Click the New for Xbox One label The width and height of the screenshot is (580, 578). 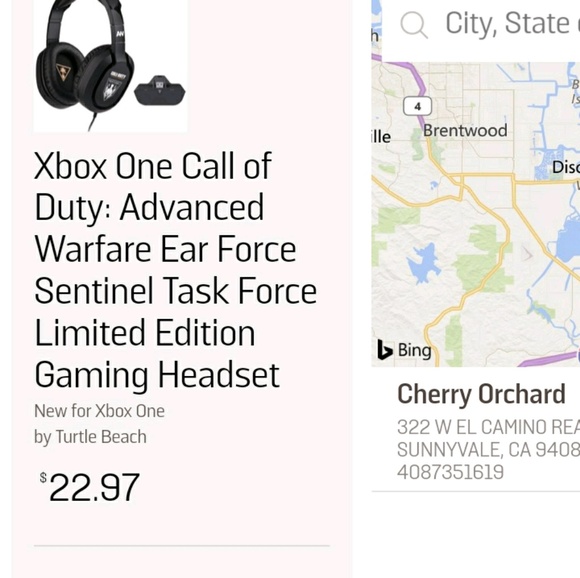99,411
